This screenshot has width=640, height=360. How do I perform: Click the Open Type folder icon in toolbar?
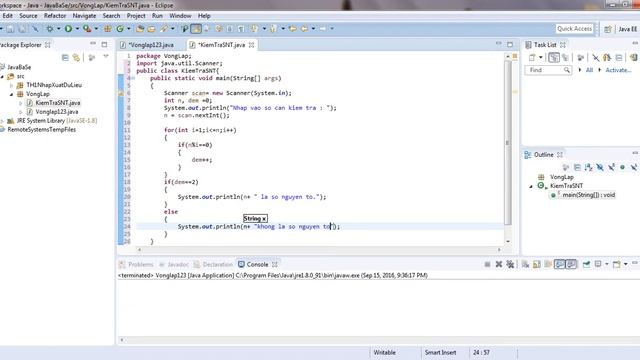[x=140, y=29]
